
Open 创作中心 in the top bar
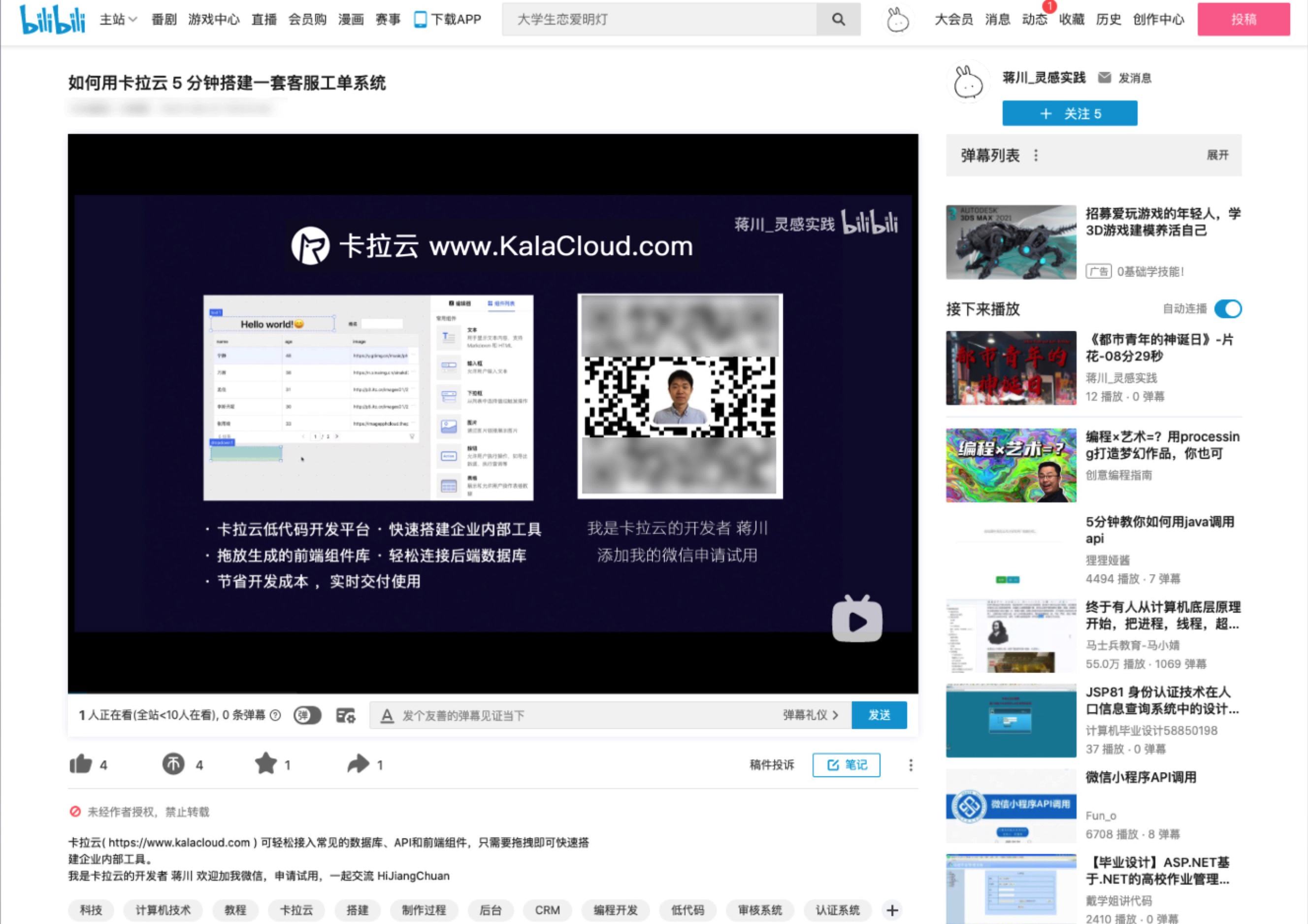pos(1158,19)
